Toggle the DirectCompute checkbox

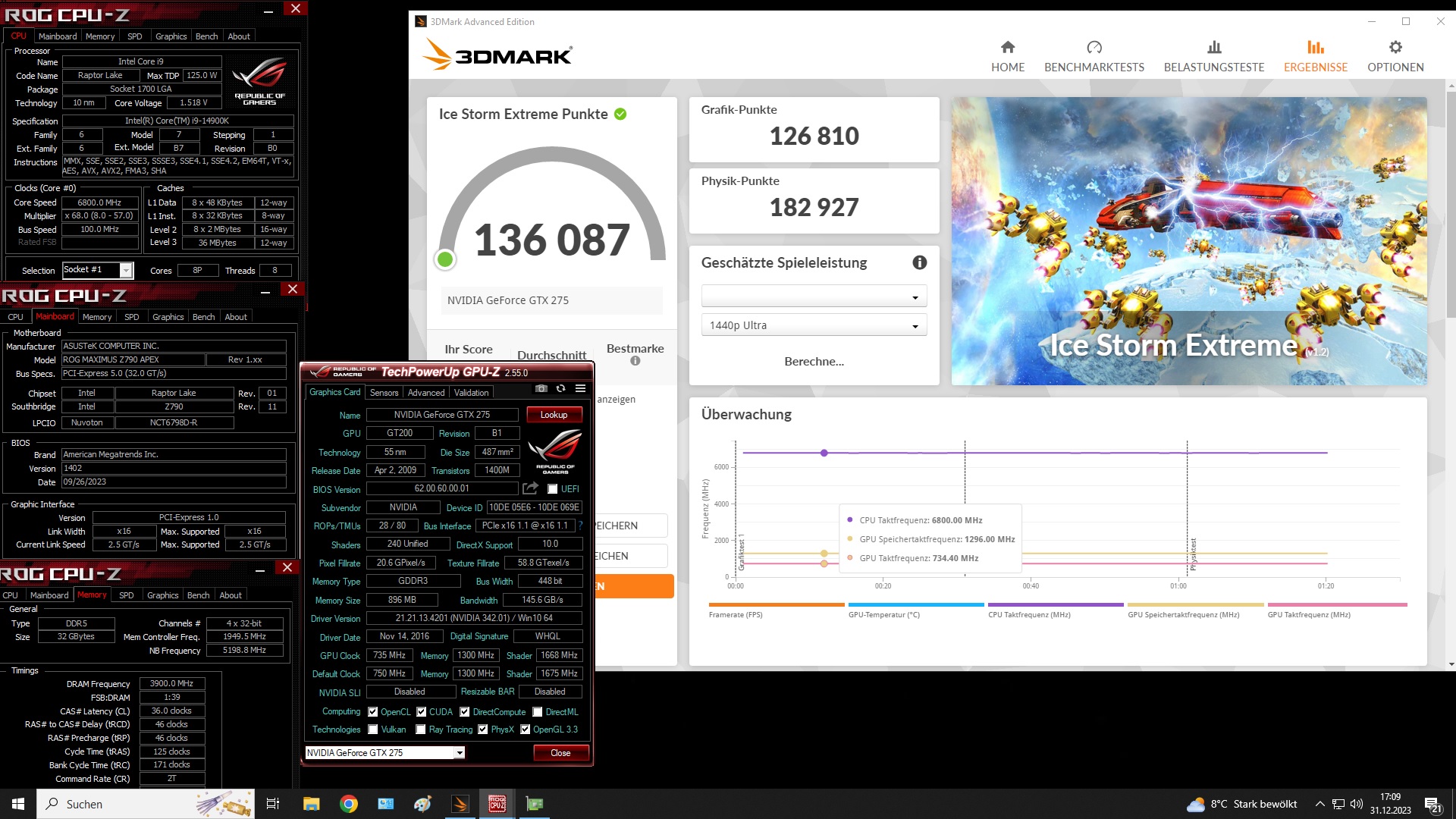coord(465,712)
